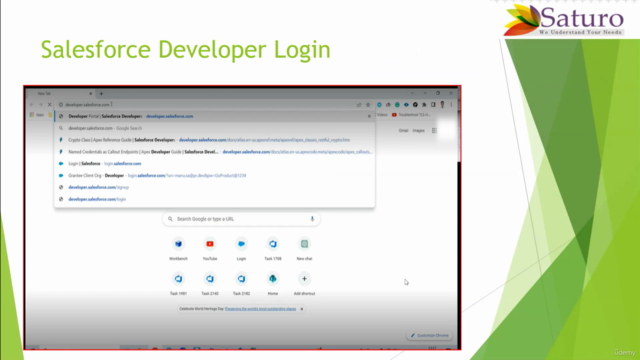
Task: Click the browser back arrow
Action: [x=32, y=104]
